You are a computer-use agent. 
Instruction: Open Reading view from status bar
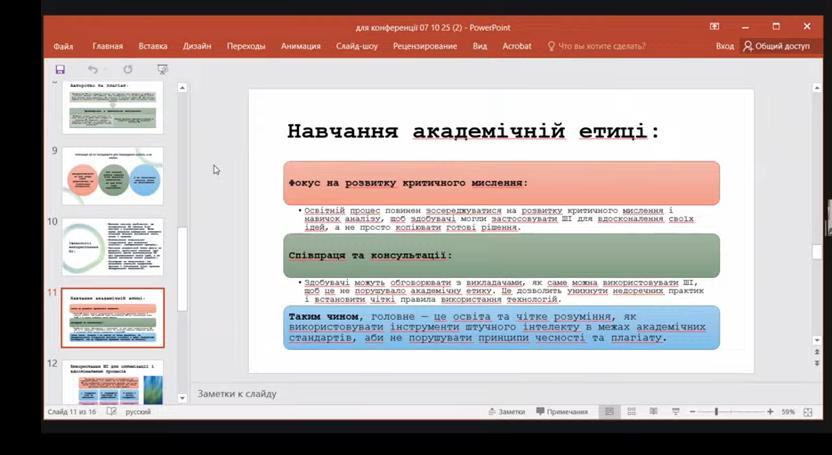click(652, 412)
